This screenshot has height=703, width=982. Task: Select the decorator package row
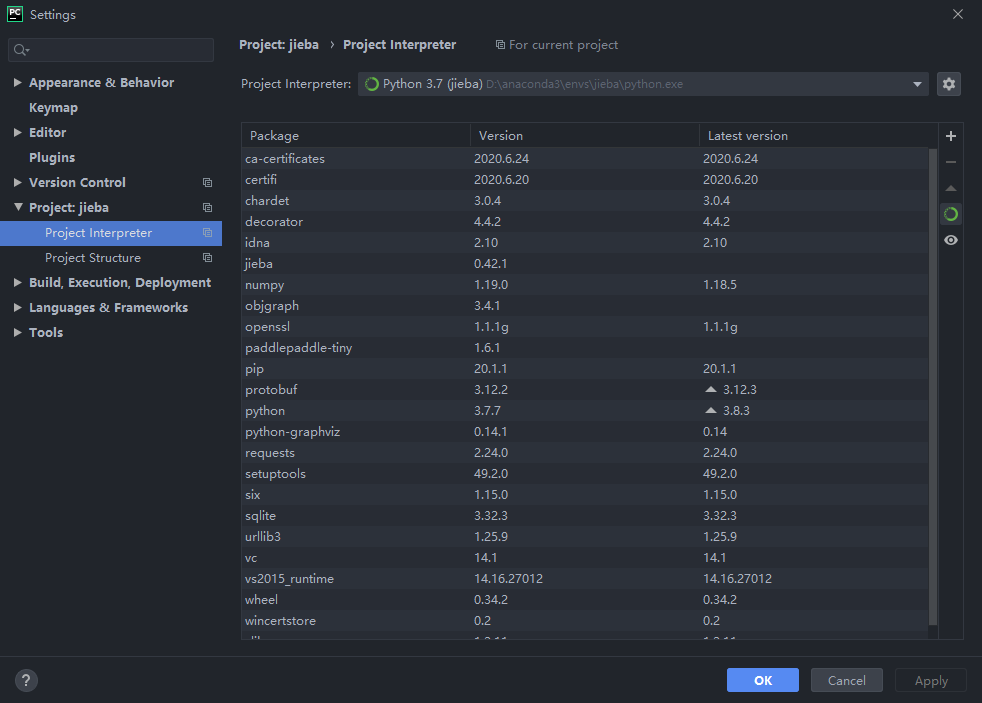coord(585,222)
